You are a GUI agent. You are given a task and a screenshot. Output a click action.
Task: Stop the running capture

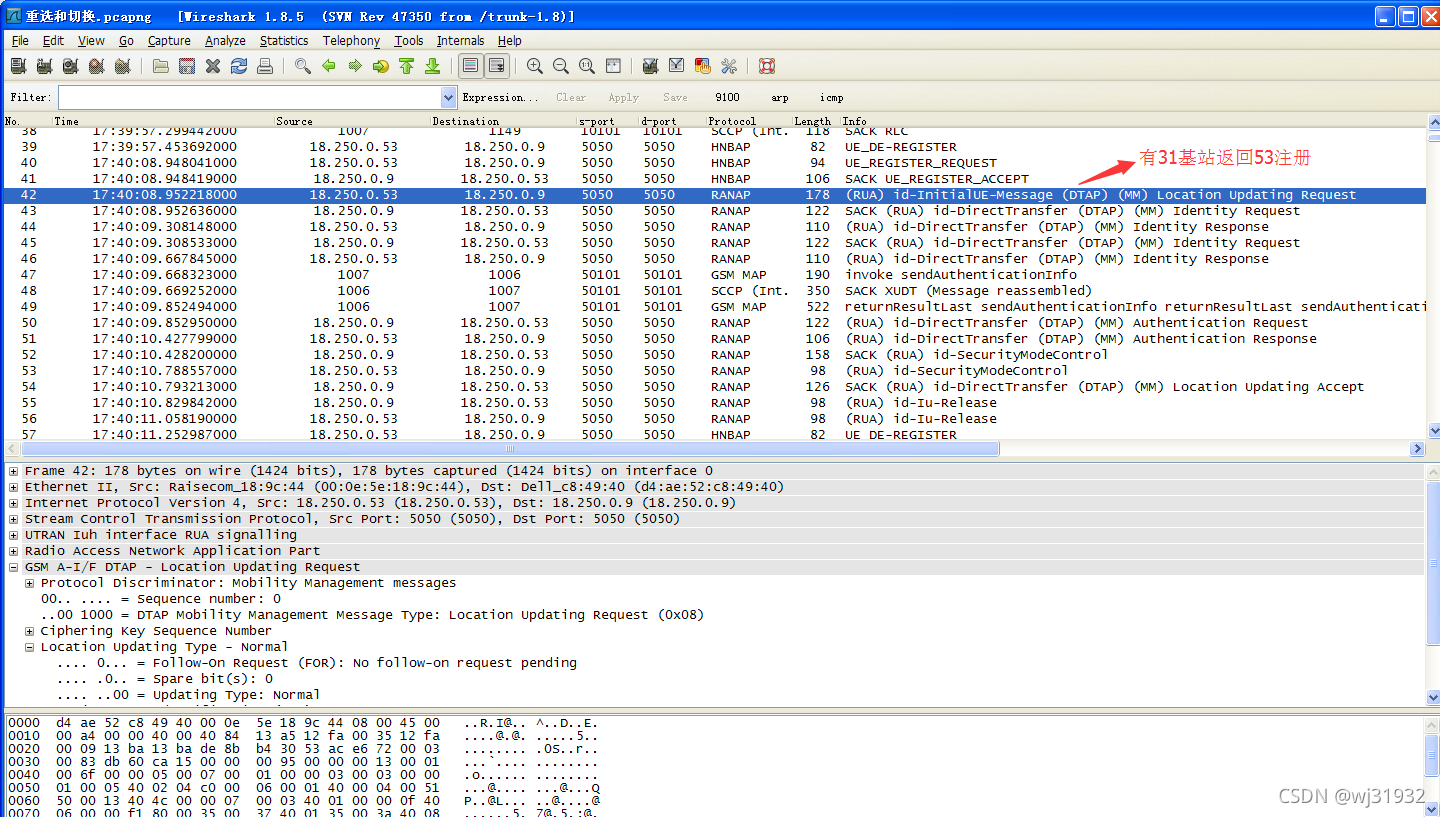pyautogui.click(x=96, y=66)
